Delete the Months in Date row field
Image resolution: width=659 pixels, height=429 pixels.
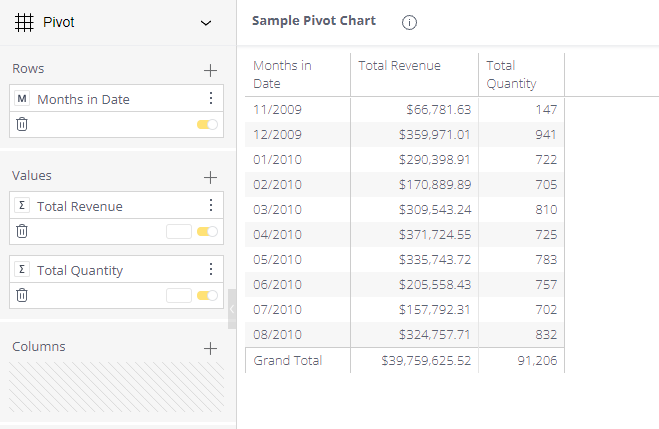pyautogui.click(x=22, y=124)
